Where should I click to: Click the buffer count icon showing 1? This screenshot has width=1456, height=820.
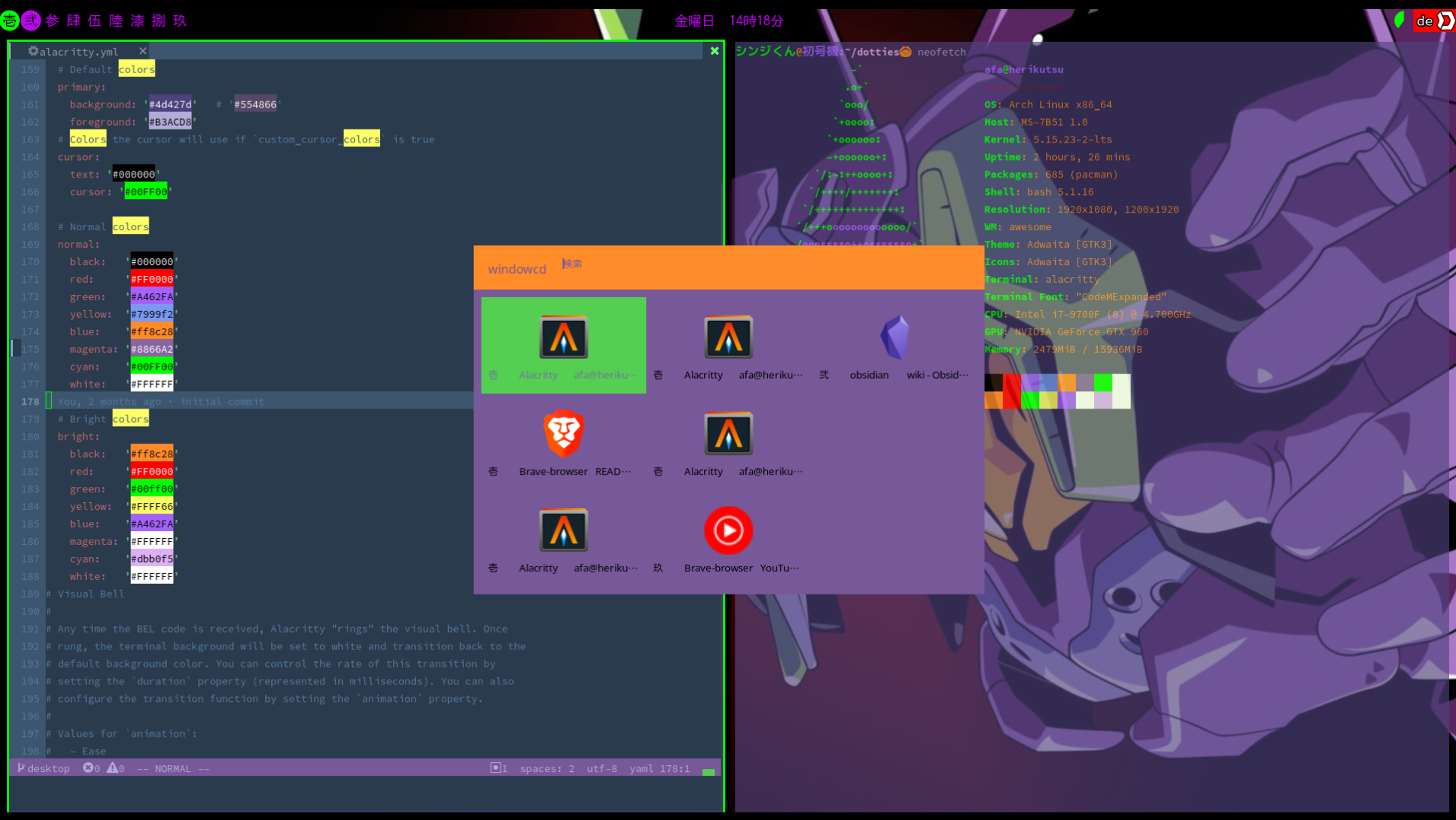(499, 768)
